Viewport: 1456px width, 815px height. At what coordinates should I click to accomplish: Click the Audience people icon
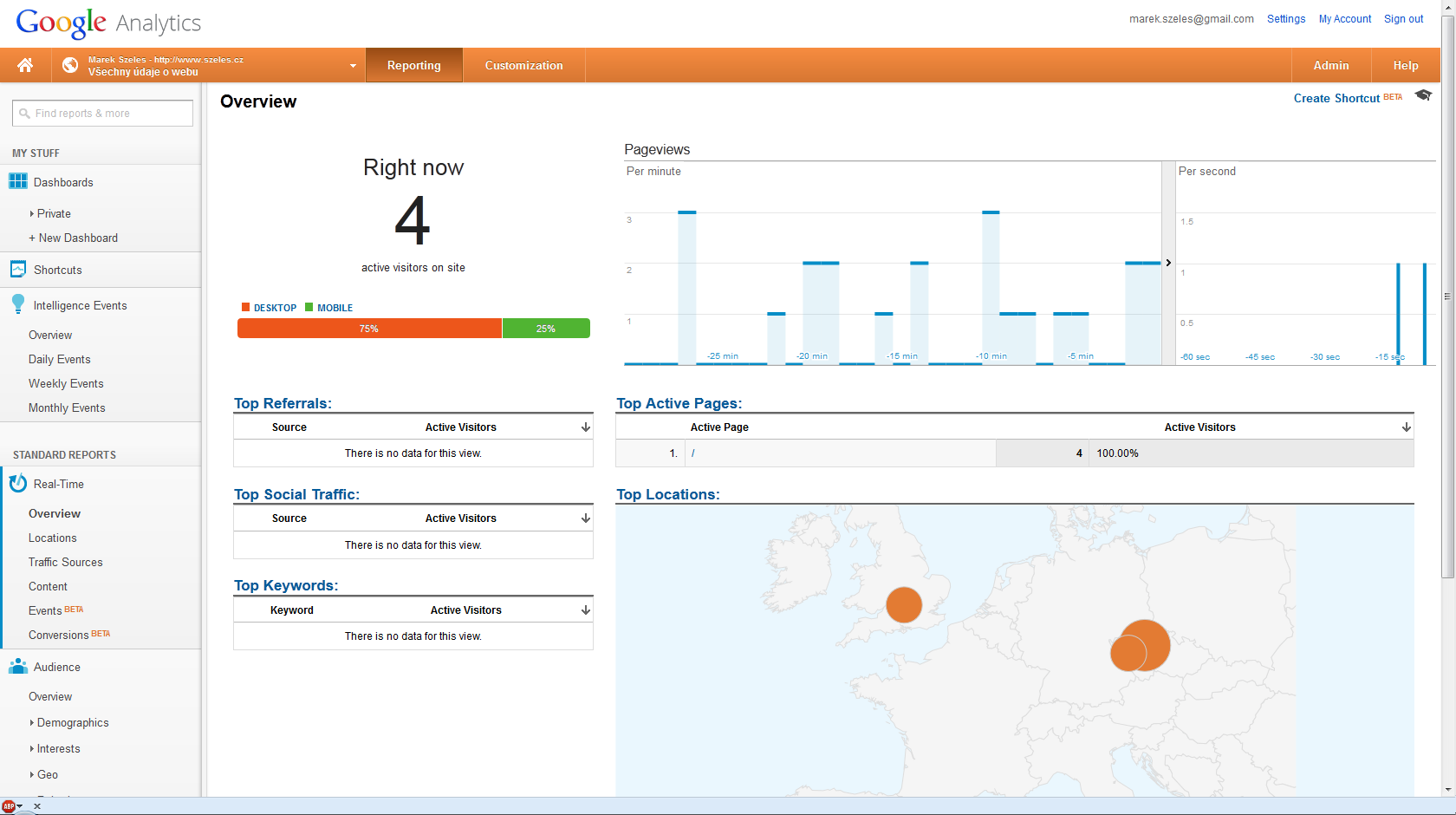point(18,666)
